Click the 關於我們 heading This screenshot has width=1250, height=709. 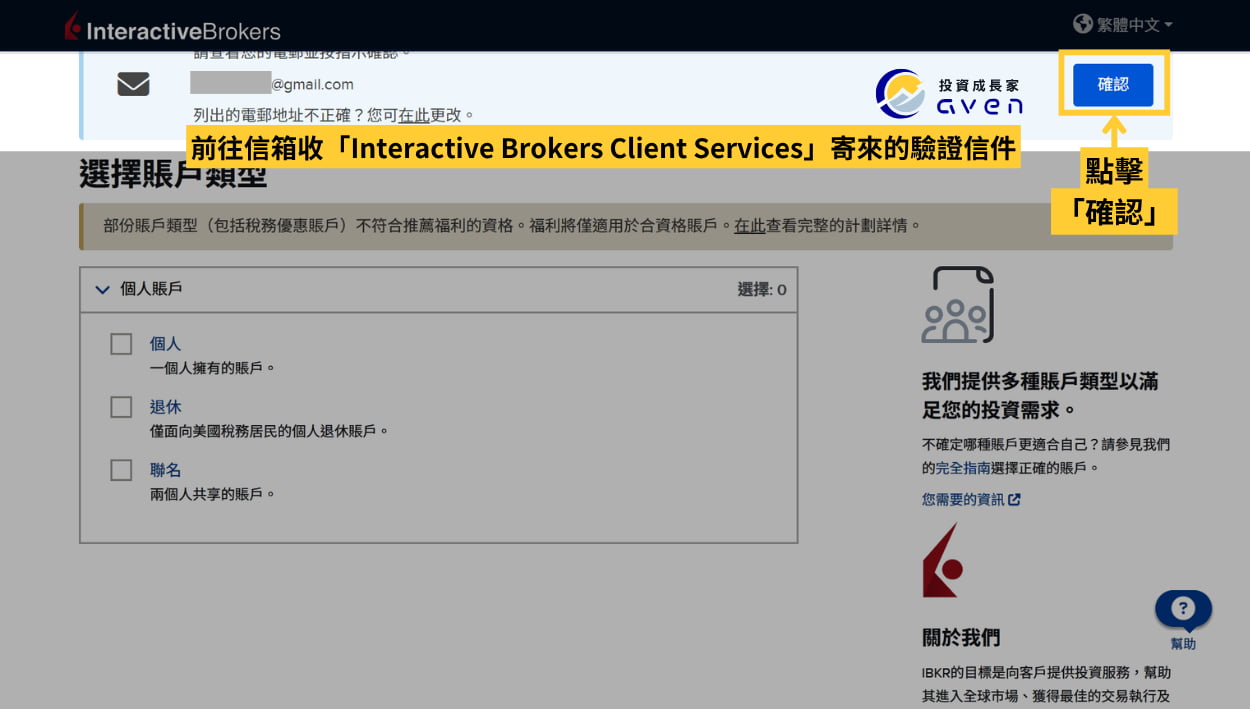(961, 638)
